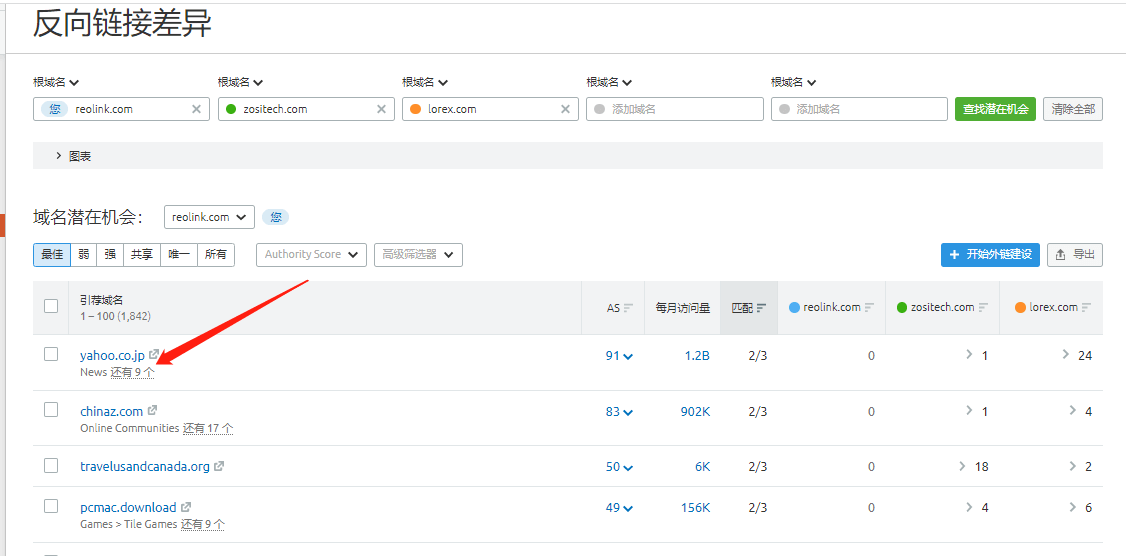The height and width of the screenshot is (556, 1126).
Task: Click the 导出 export button
Action: [1075, 255]
